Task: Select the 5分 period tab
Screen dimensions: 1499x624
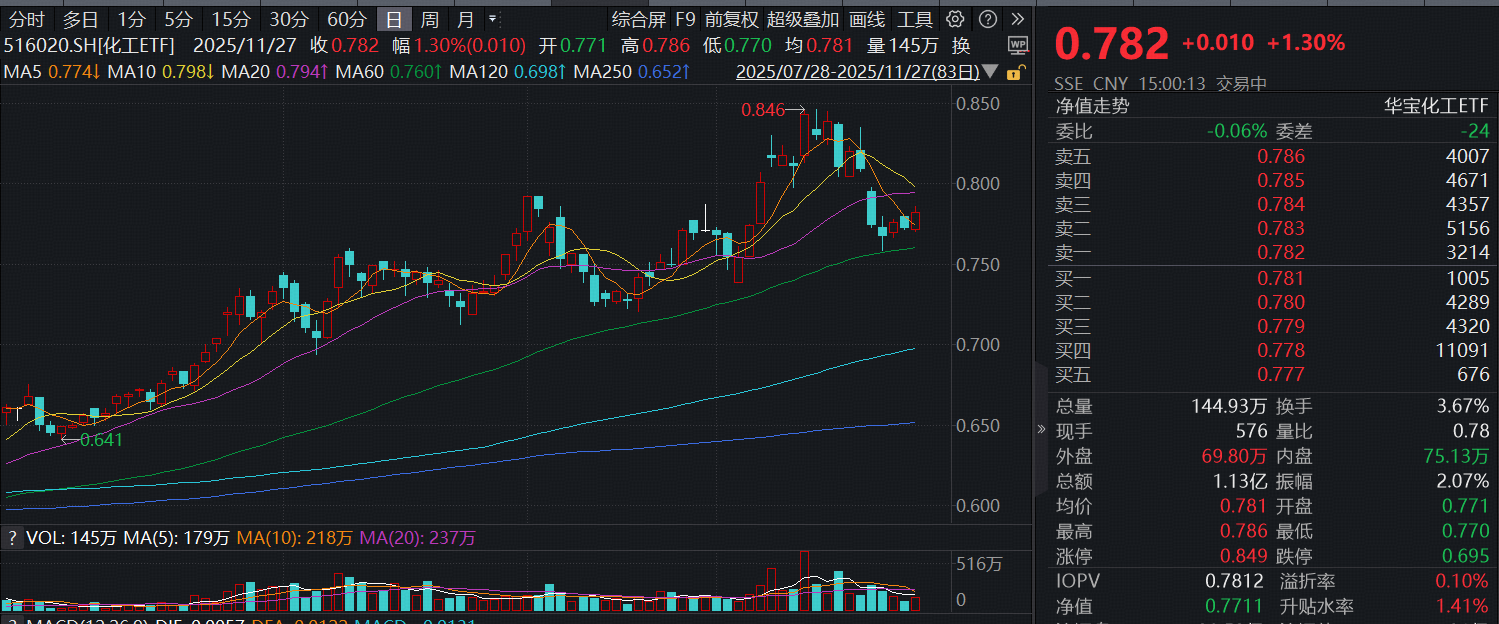Action: click(x=179, y=19)
